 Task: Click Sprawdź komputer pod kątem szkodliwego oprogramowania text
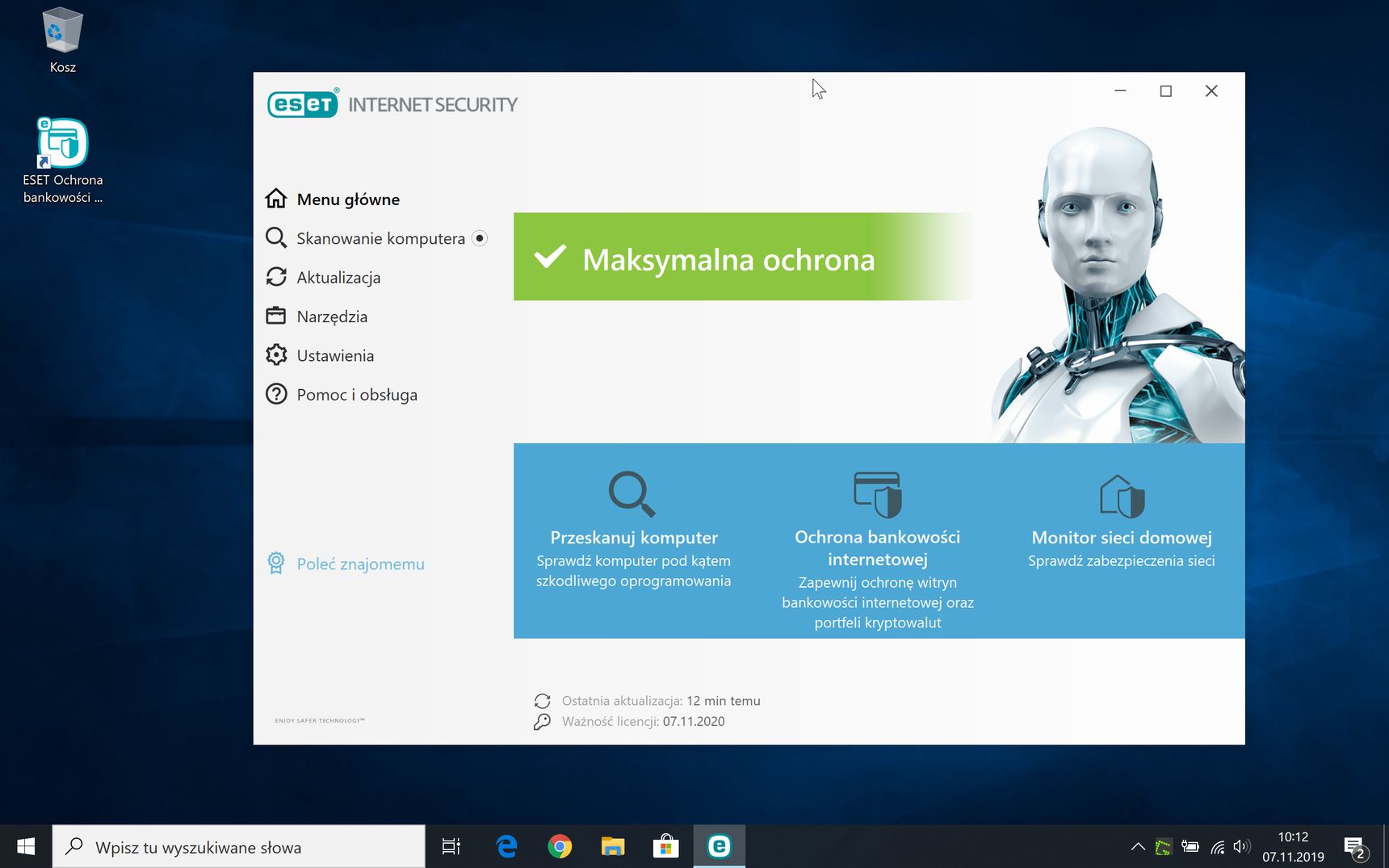[634, 571]
